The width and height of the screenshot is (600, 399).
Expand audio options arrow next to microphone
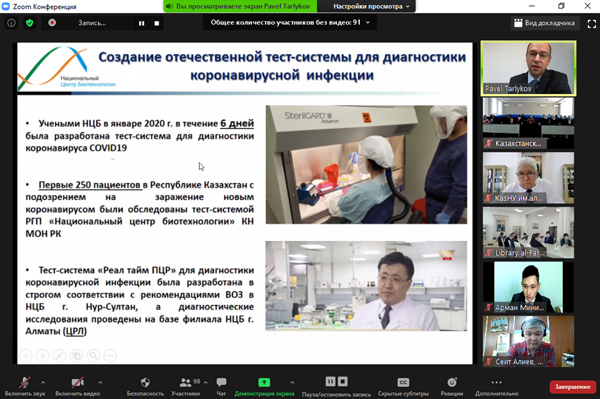pos(43,382)
